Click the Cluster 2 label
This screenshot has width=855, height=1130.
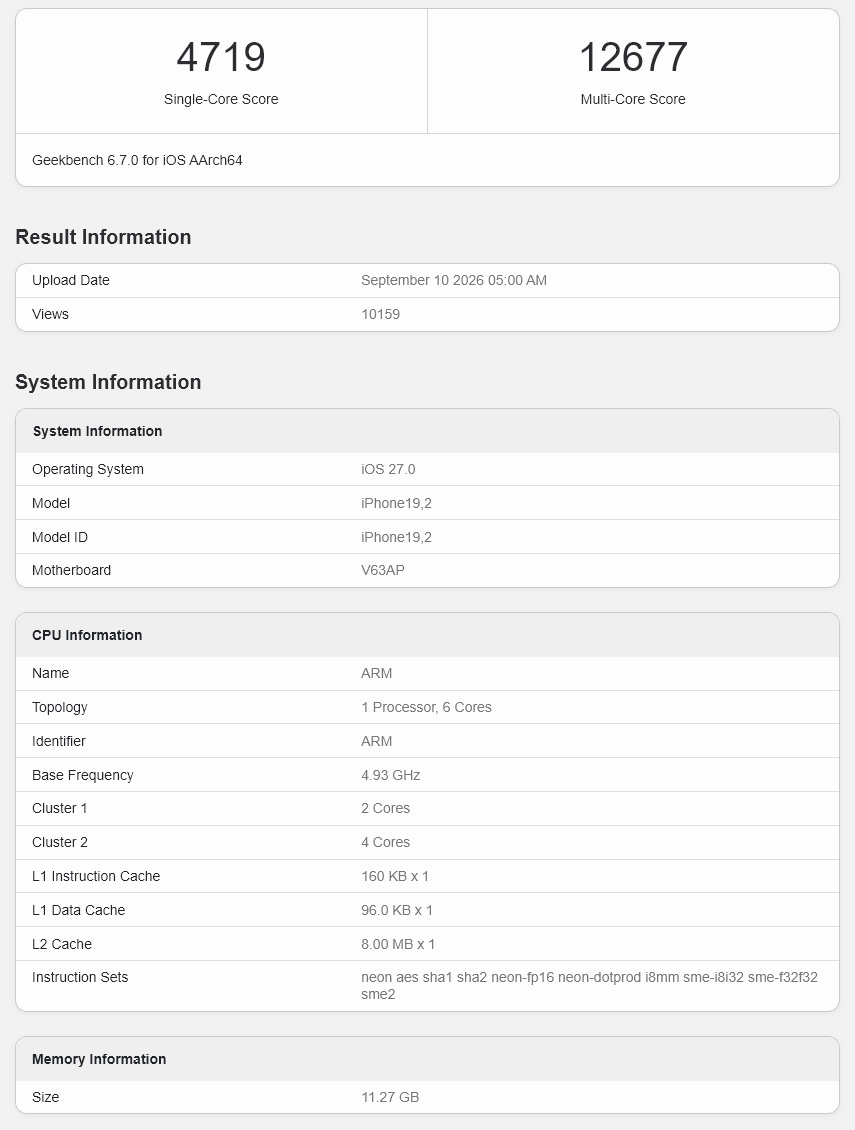(60, 842)
